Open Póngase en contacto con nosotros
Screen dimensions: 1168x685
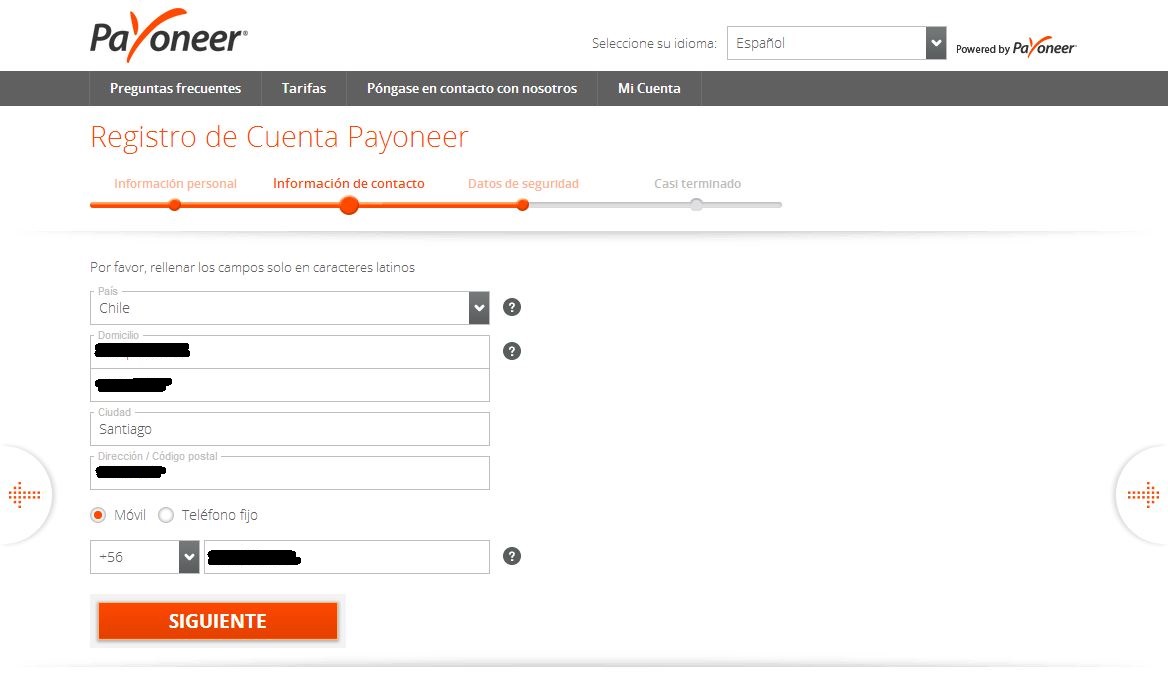pos(471,88)
